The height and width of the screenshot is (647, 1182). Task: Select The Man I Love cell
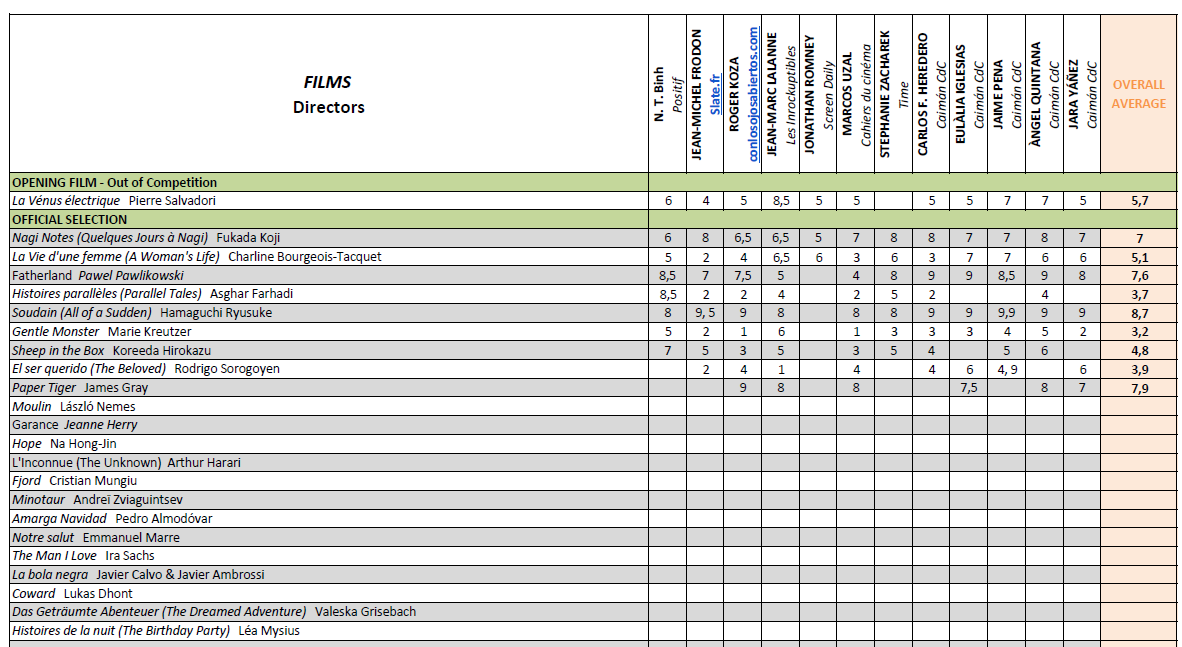tap(329, 556)
